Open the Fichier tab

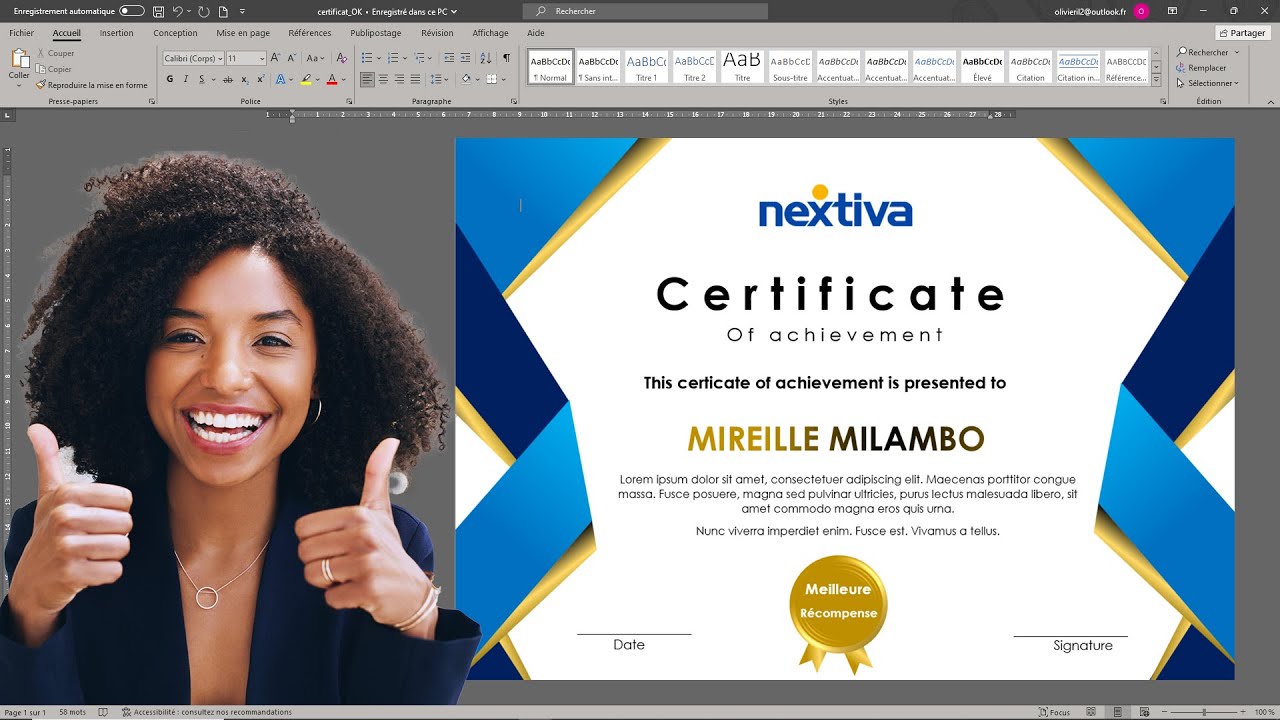tap(21, 33)
